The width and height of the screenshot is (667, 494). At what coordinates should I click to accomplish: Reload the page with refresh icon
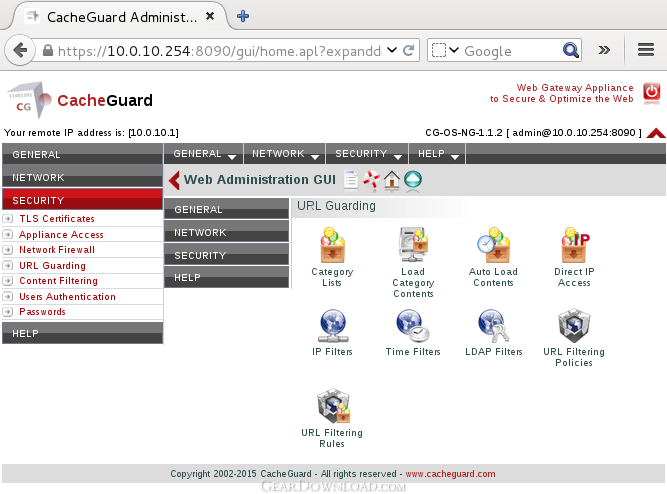(408, 51)
